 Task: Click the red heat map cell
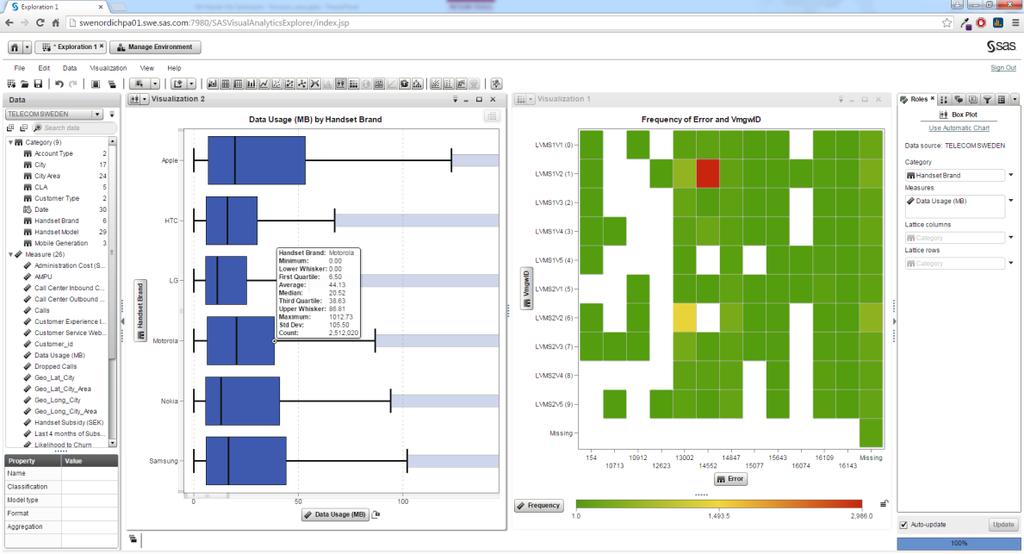[x=708, y=174]
